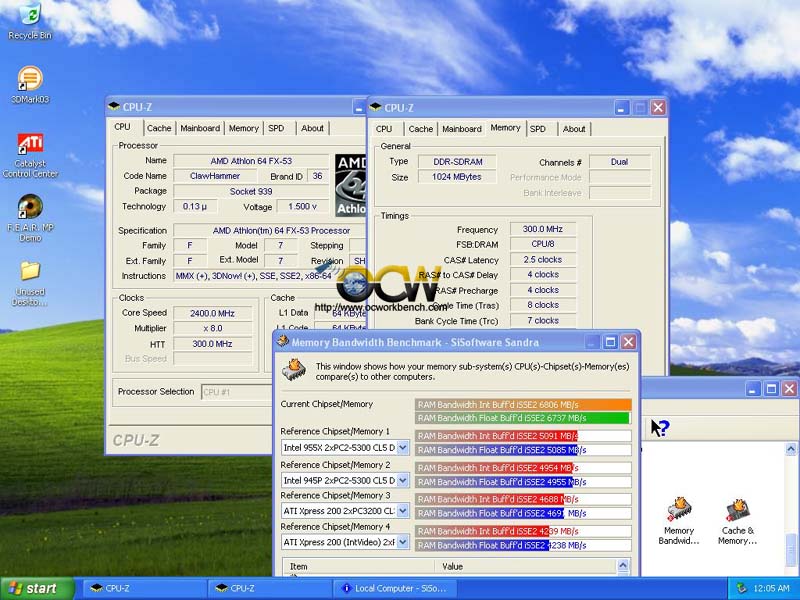This screenshot has width=800, height=600.
Task: Click the system tray icon beside the clock
Action: 741,588
